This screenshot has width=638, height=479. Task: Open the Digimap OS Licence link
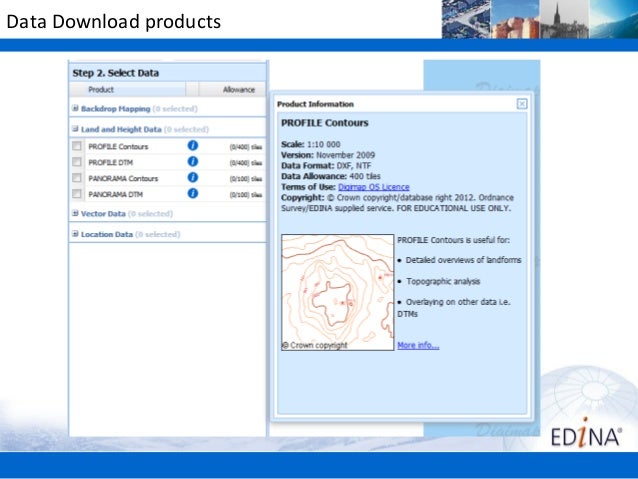coord(374,187)
